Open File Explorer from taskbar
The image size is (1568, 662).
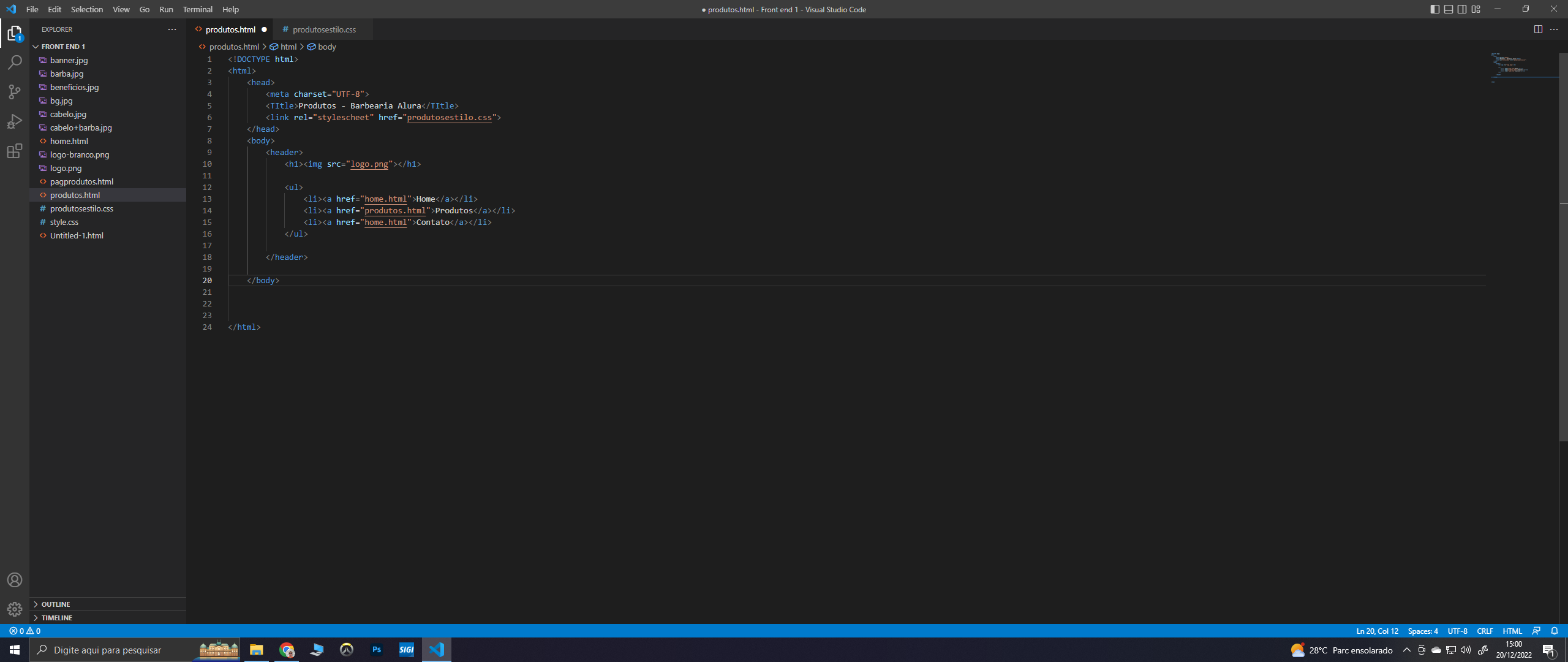(256, 650)
